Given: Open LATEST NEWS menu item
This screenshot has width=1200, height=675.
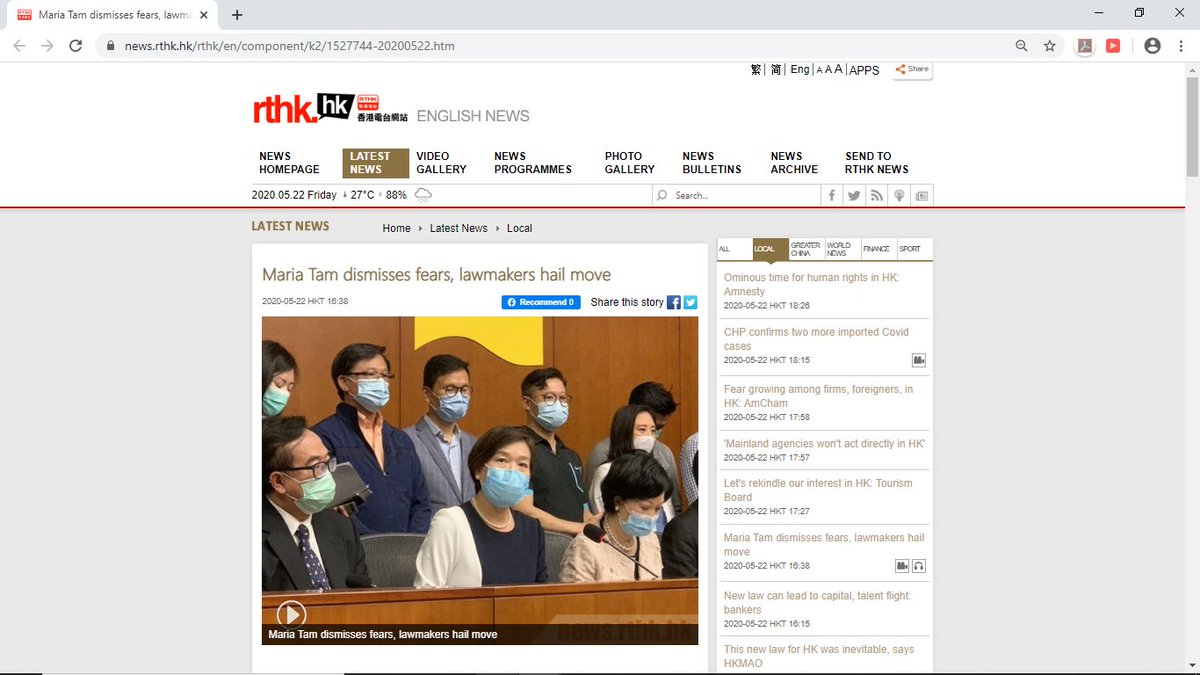Looking at the screenshot, I should pos(376,163).
